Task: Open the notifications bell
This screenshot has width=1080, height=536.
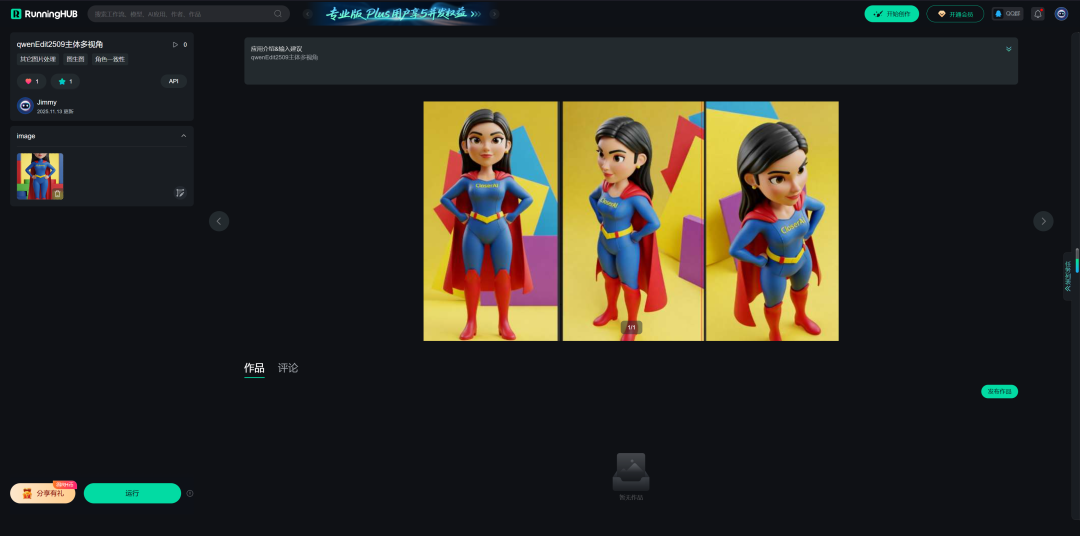Action: coord(1038,14)
